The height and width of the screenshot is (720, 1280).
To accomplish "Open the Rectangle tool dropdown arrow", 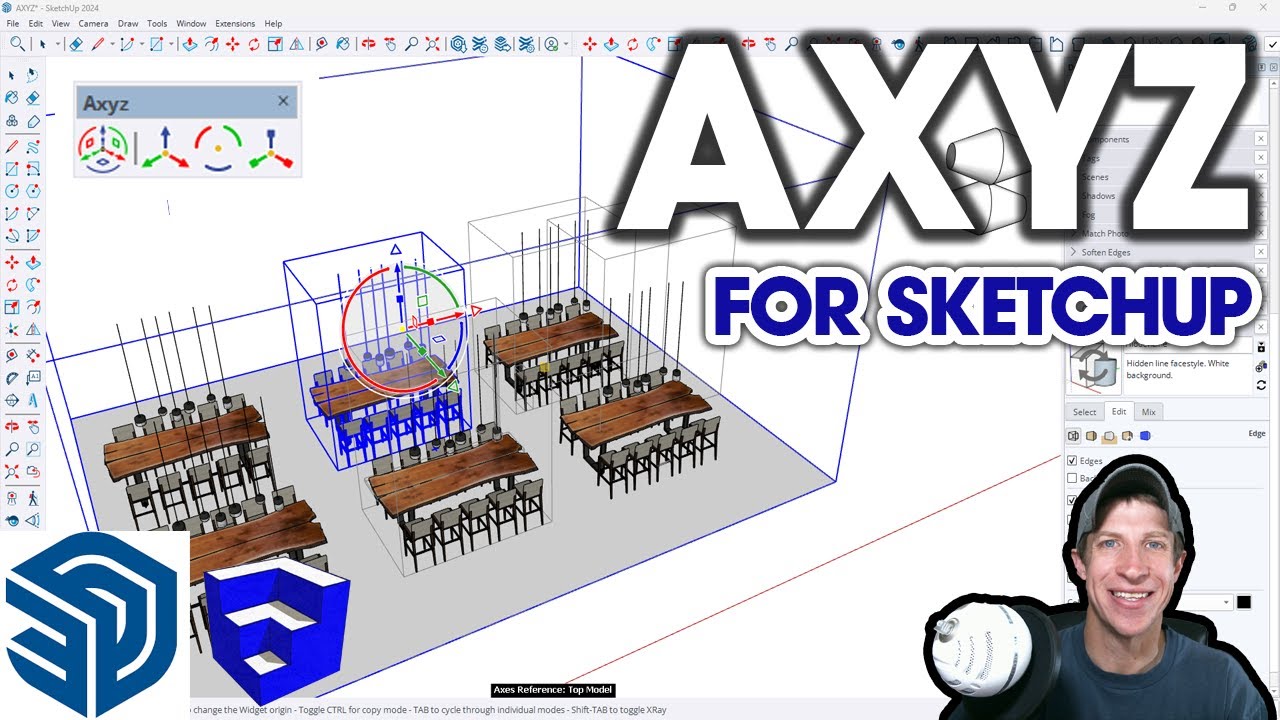I will click(171, 44).
